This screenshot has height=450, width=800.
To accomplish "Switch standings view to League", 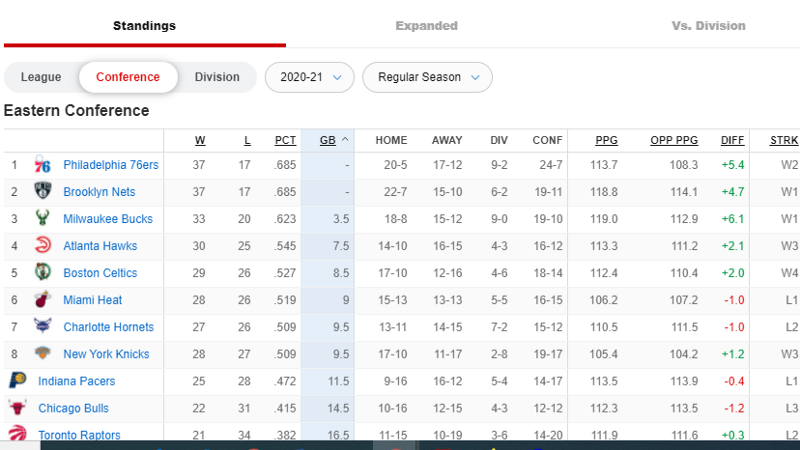I will 41,77.
